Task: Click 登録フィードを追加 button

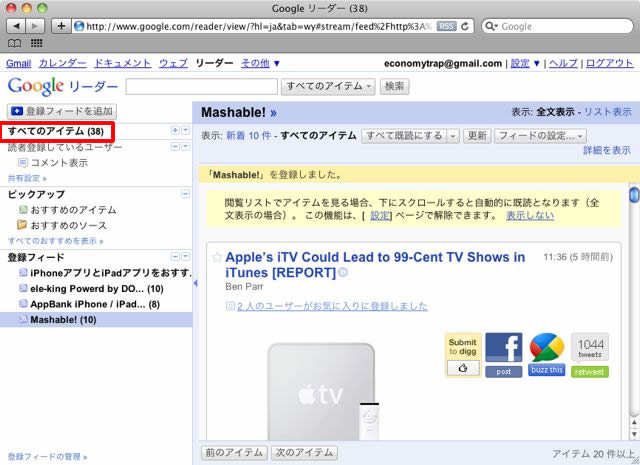Action: tap(62, 111)
